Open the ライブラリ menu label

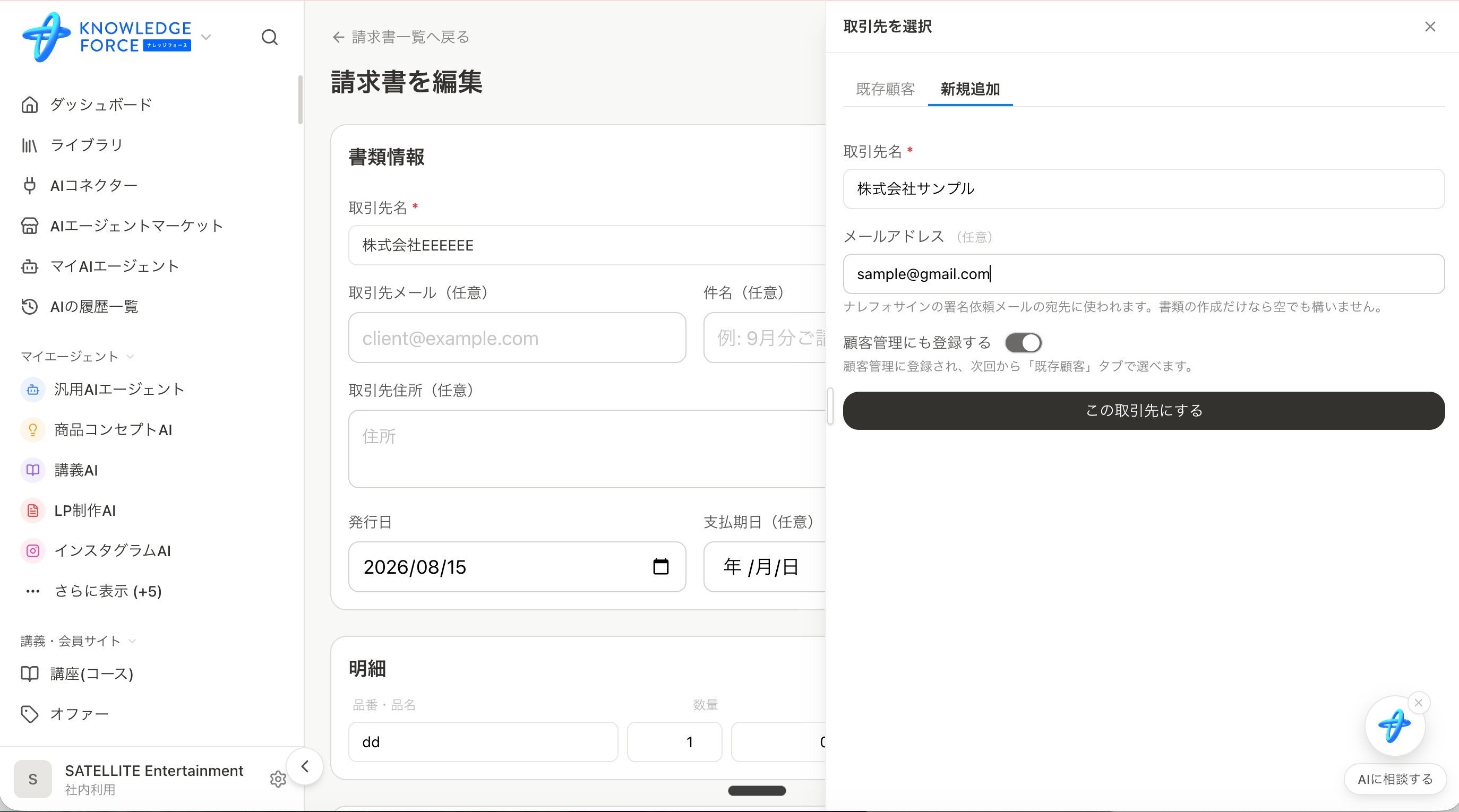[x=87, y=145]
